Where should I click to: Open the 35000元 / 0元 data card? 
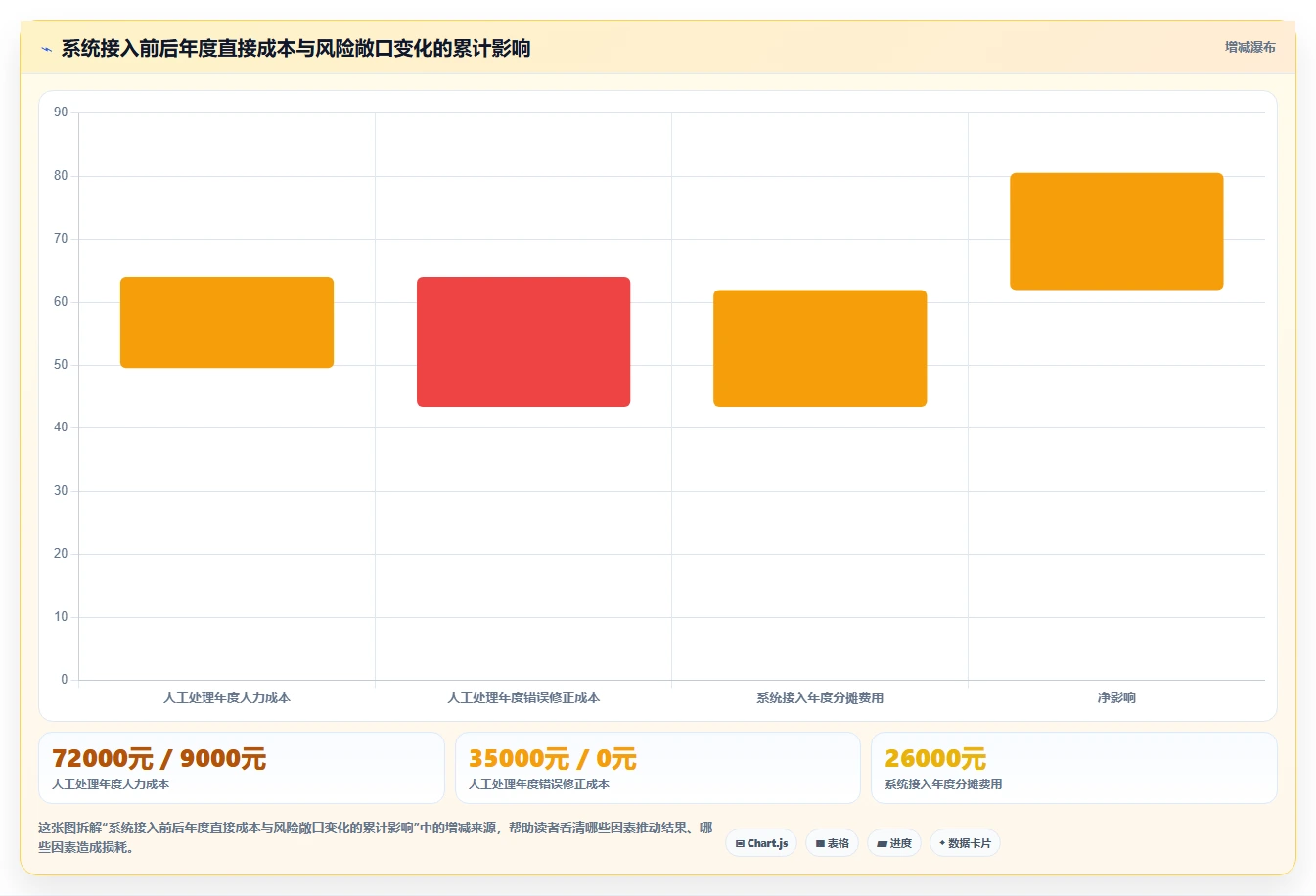point(658,768)
